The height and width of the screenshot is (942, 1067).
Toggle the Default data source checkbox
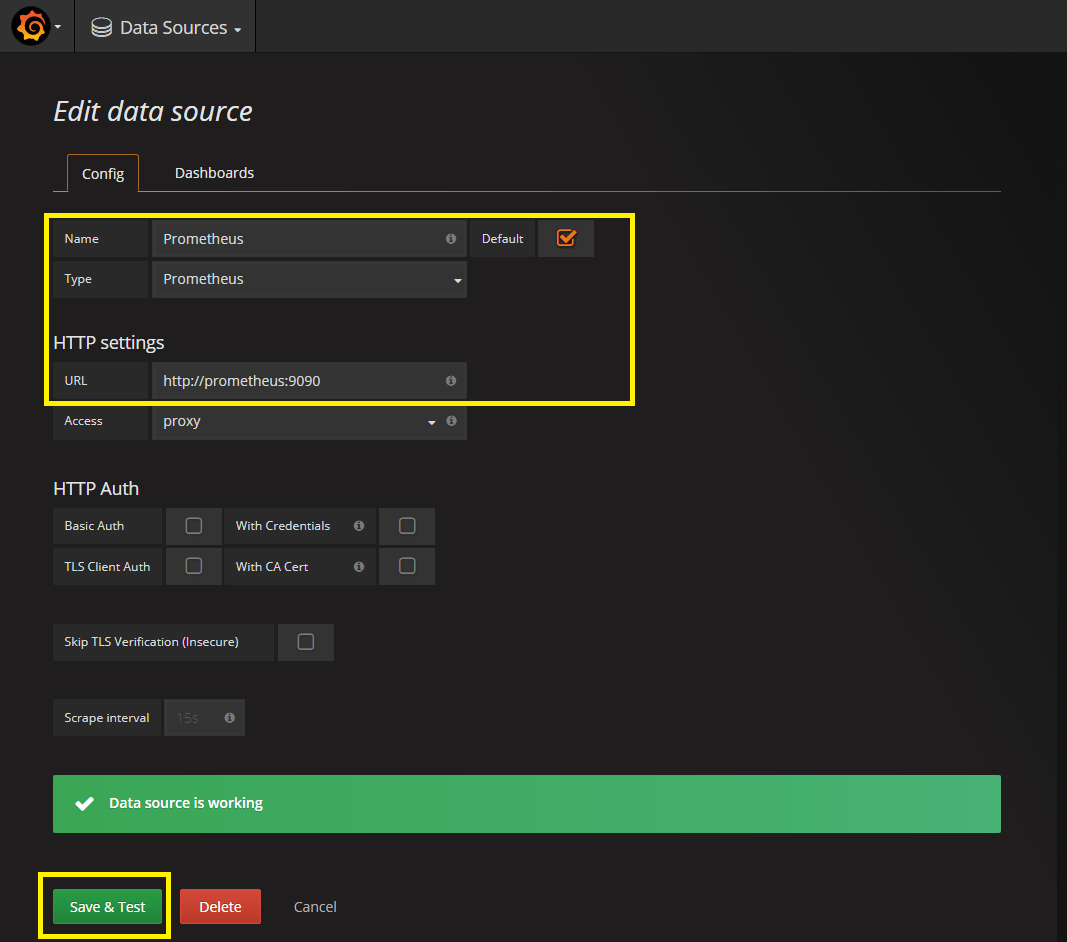coord(566,238)
